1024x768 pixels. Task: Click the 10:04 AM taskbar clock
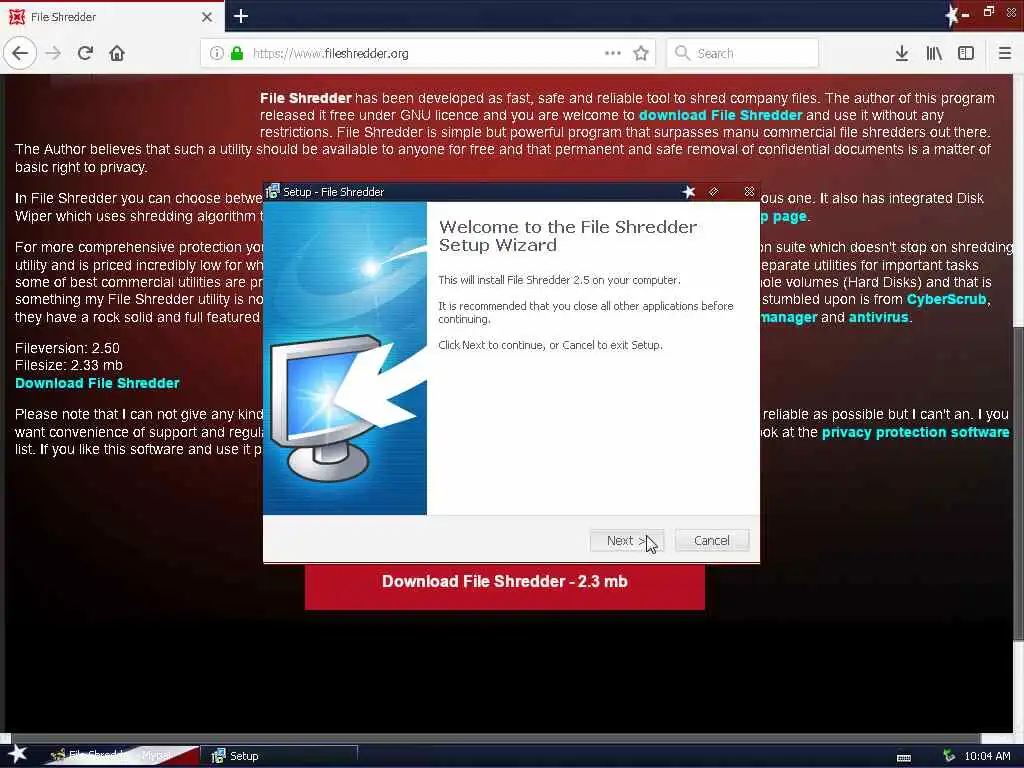point(987,756)
